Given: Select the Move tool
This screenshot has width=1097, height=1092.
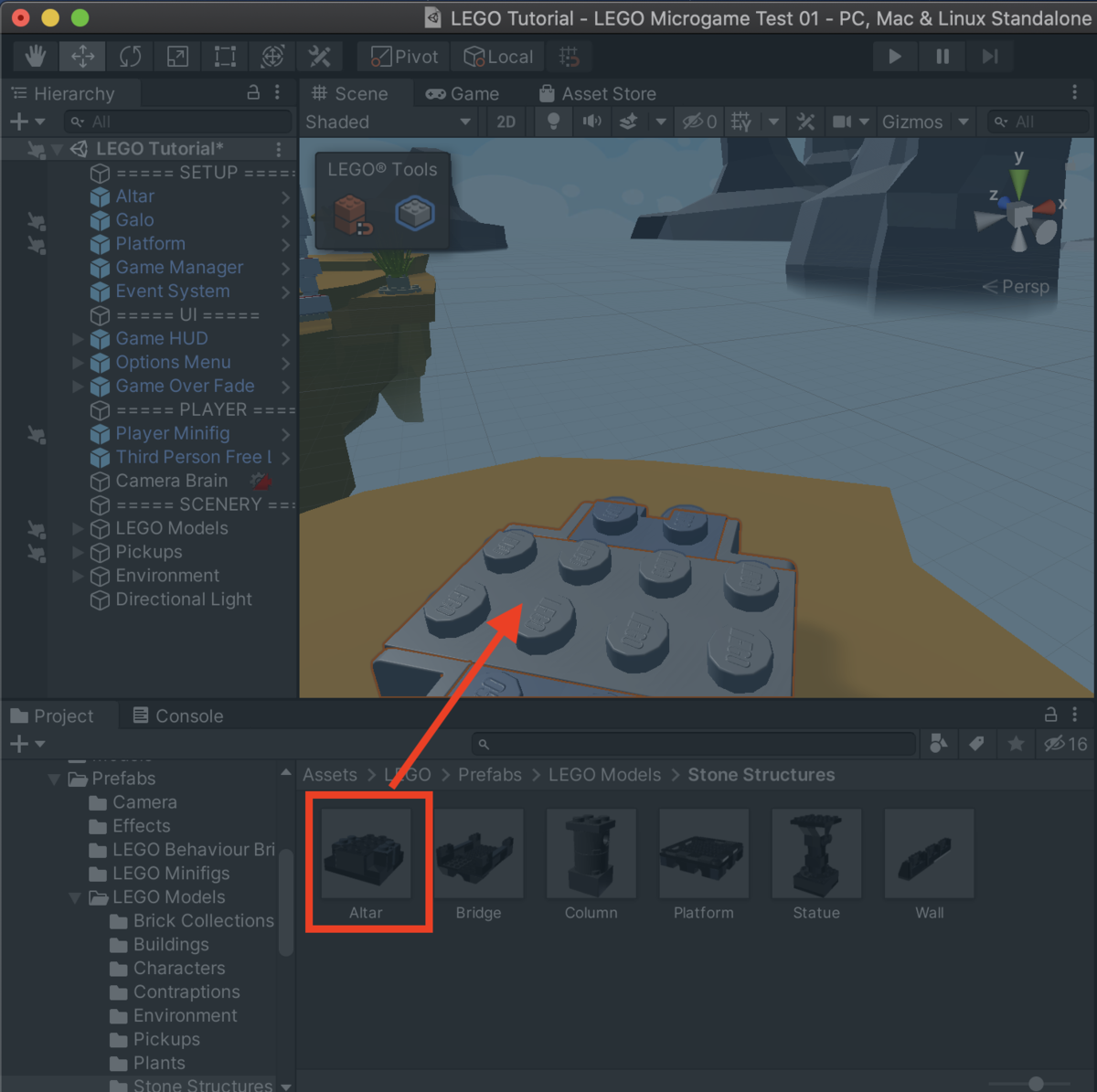Looking at the screenshot, I should tap(83, 57).
